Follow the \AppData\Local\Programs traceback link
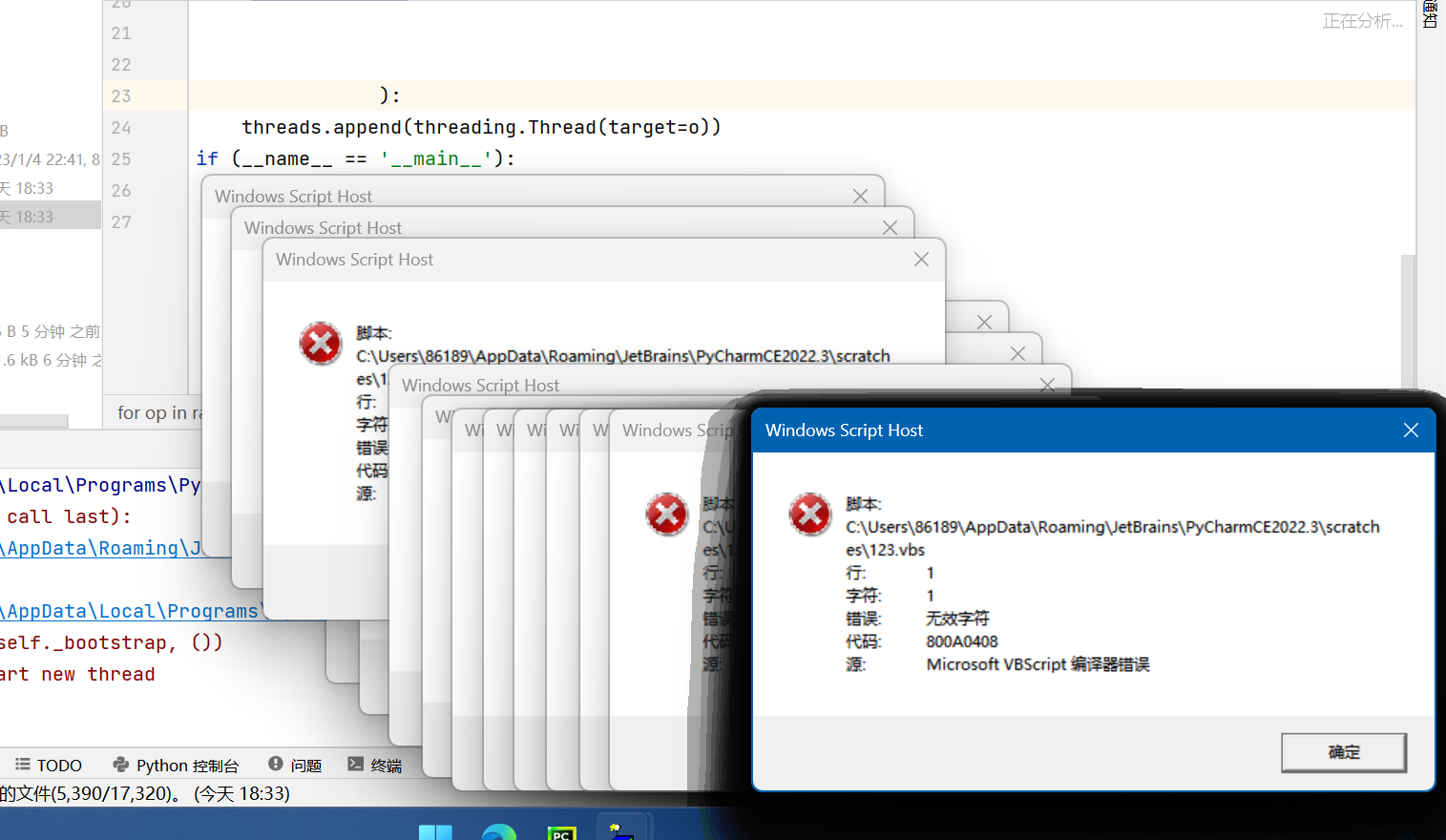The height and width of the screenshot is (840, 1446). 130,611
